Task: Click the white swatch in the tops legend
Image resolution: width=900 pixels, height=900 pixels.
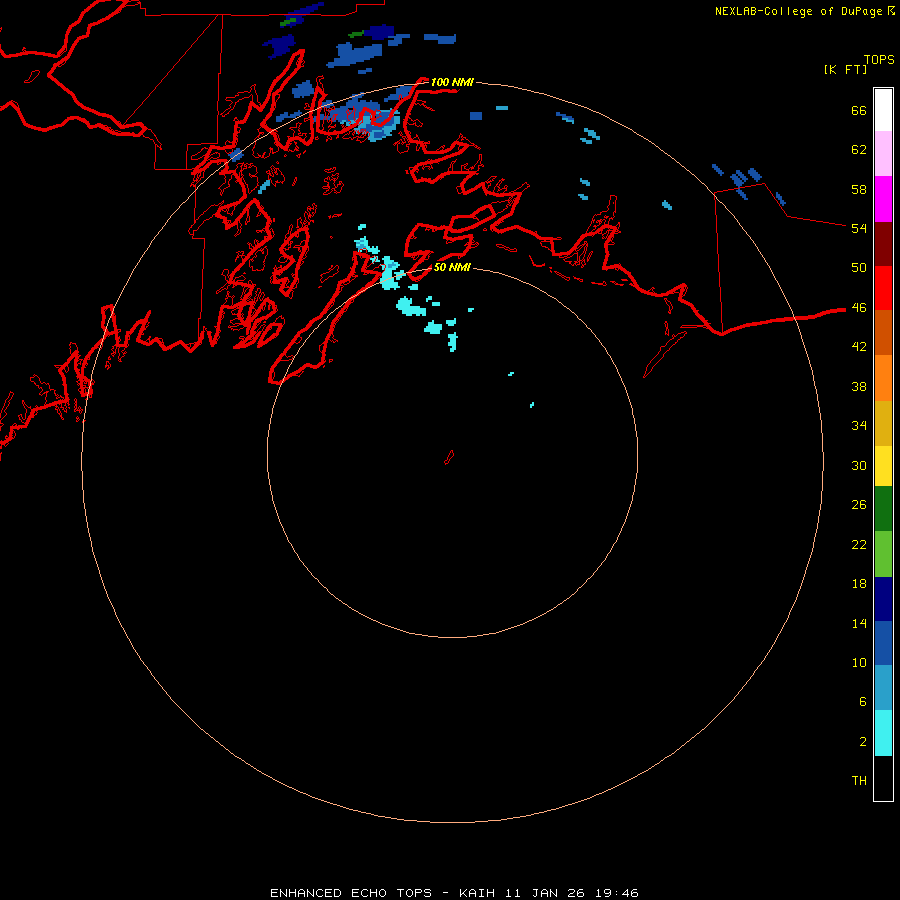Action: 883,110
